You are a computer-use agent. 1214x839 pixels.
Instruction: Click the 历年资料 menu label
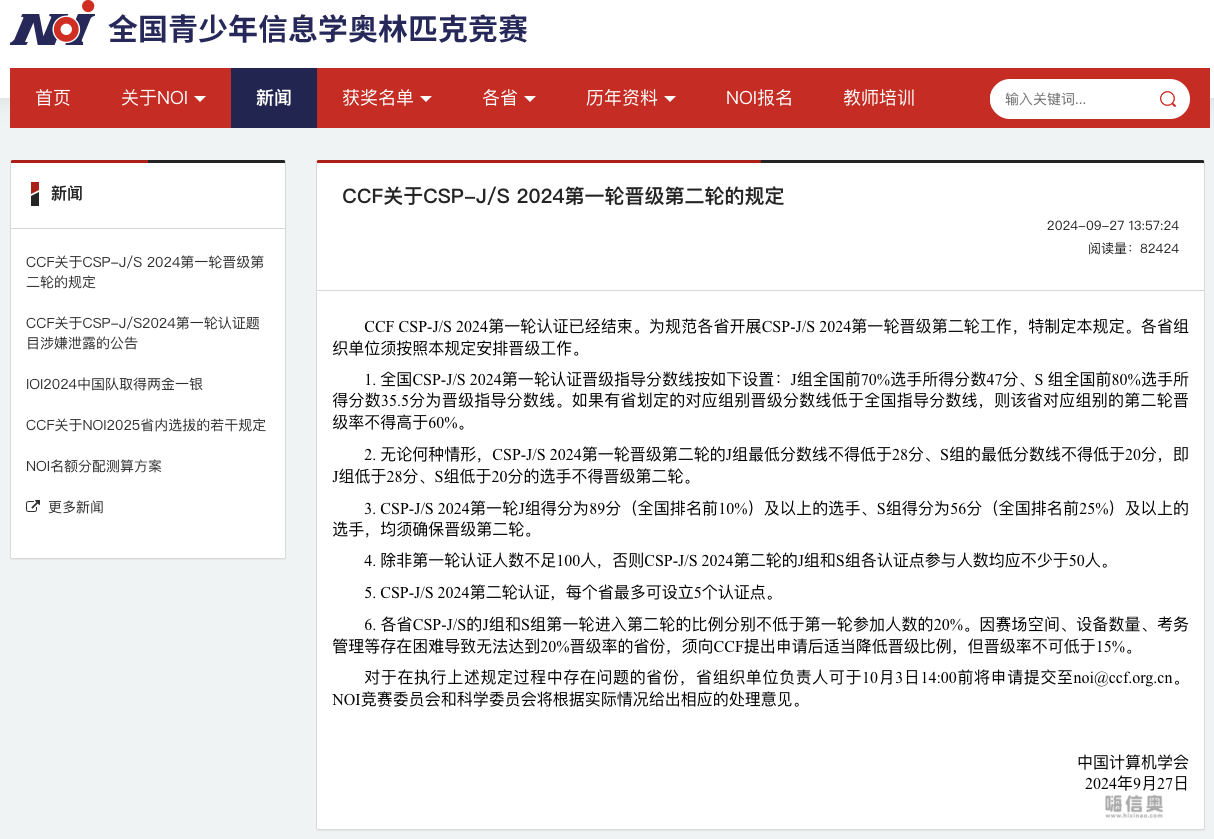[622, 98]
